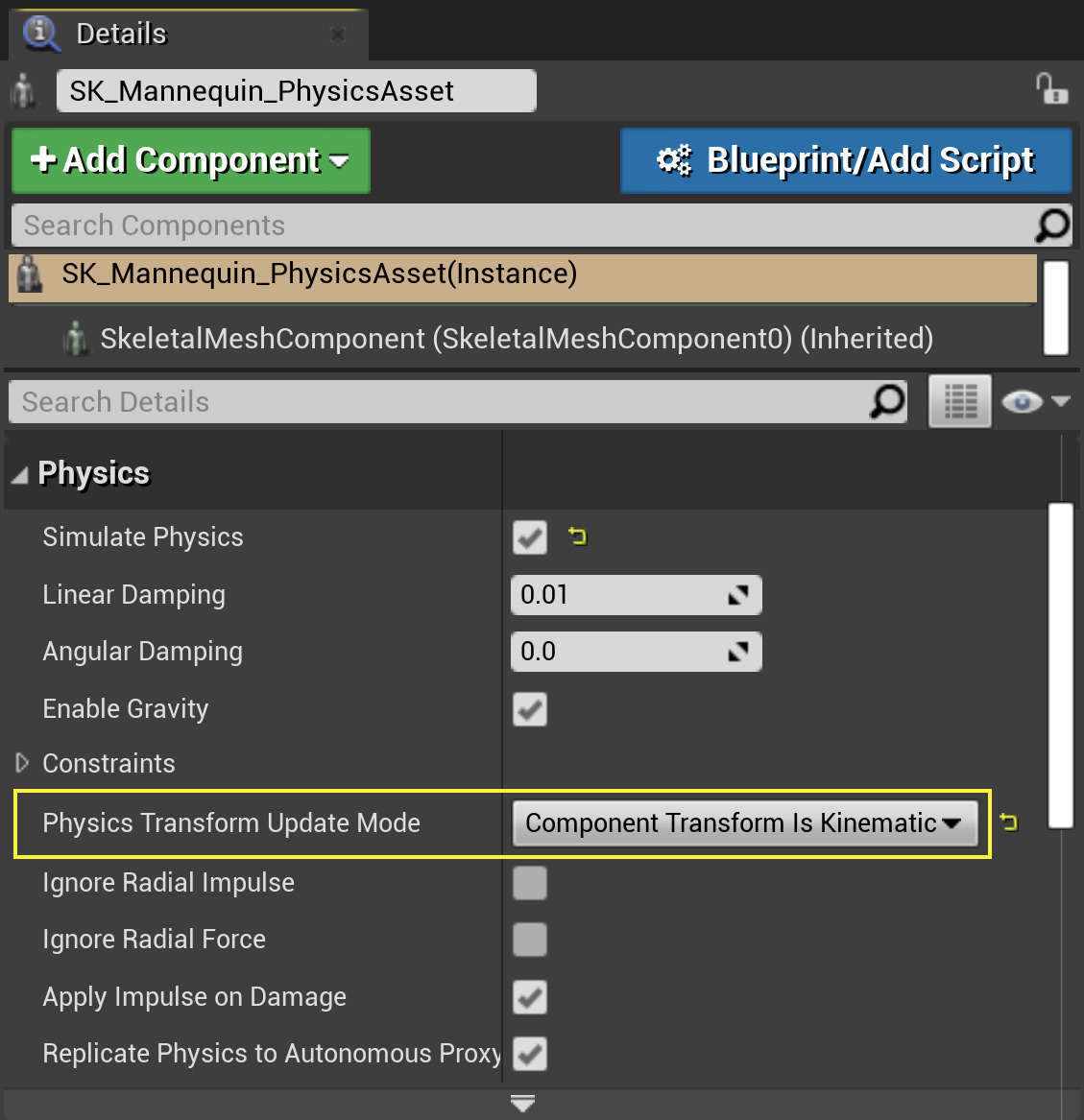This screenshot has width=1084, height=1120.
Task: Toggle the Enable Gravity checkbox
Action: pyautogui.click(x=530, y=709)
